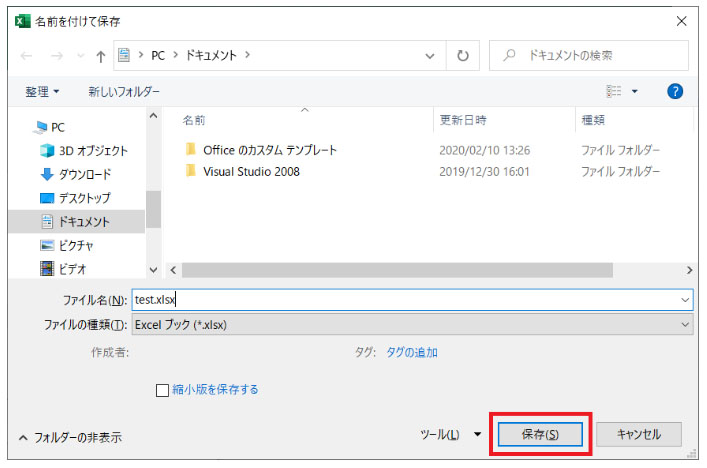
Task: Click the sidebar vertical scrollbar thumb
Action: click(x=153, y=210)
